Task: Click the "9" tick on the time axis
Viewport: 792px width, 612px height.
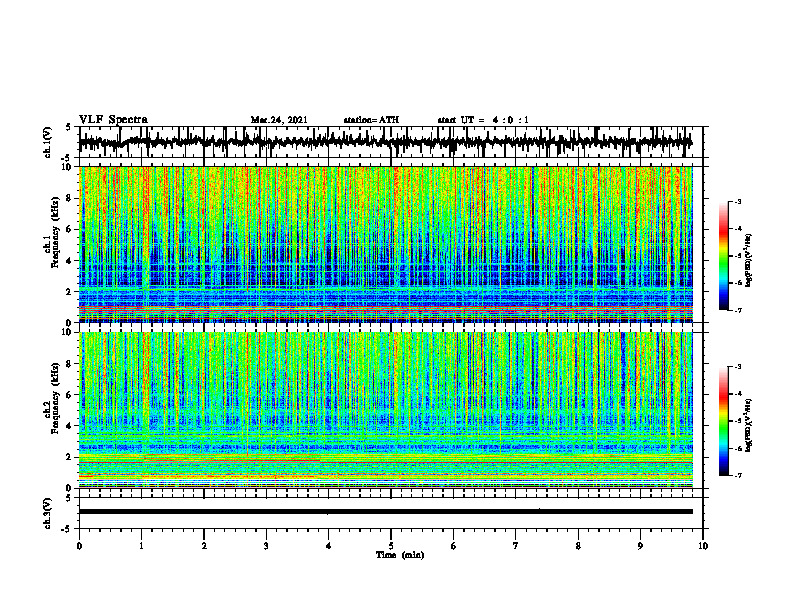Action: 640,546
